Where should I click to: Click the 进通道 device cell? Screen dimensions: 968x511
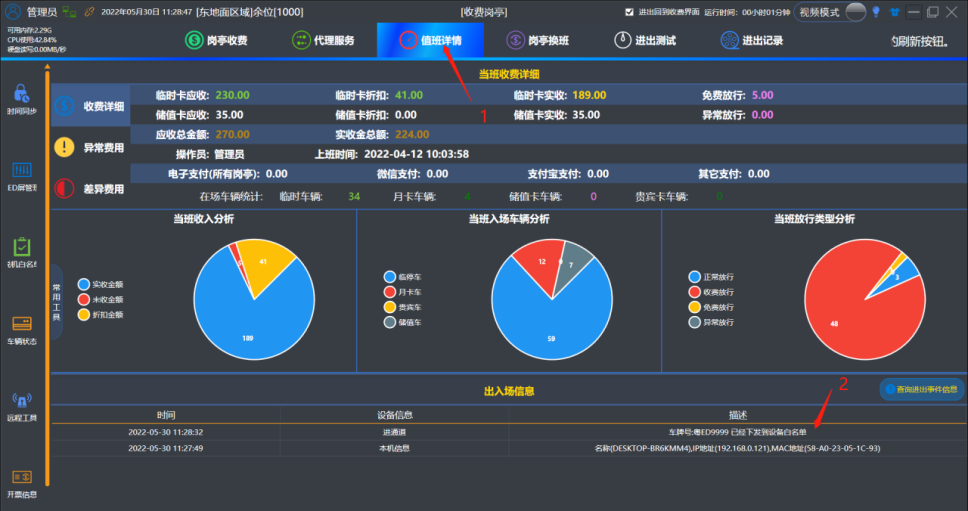click(x=394, y=432)
